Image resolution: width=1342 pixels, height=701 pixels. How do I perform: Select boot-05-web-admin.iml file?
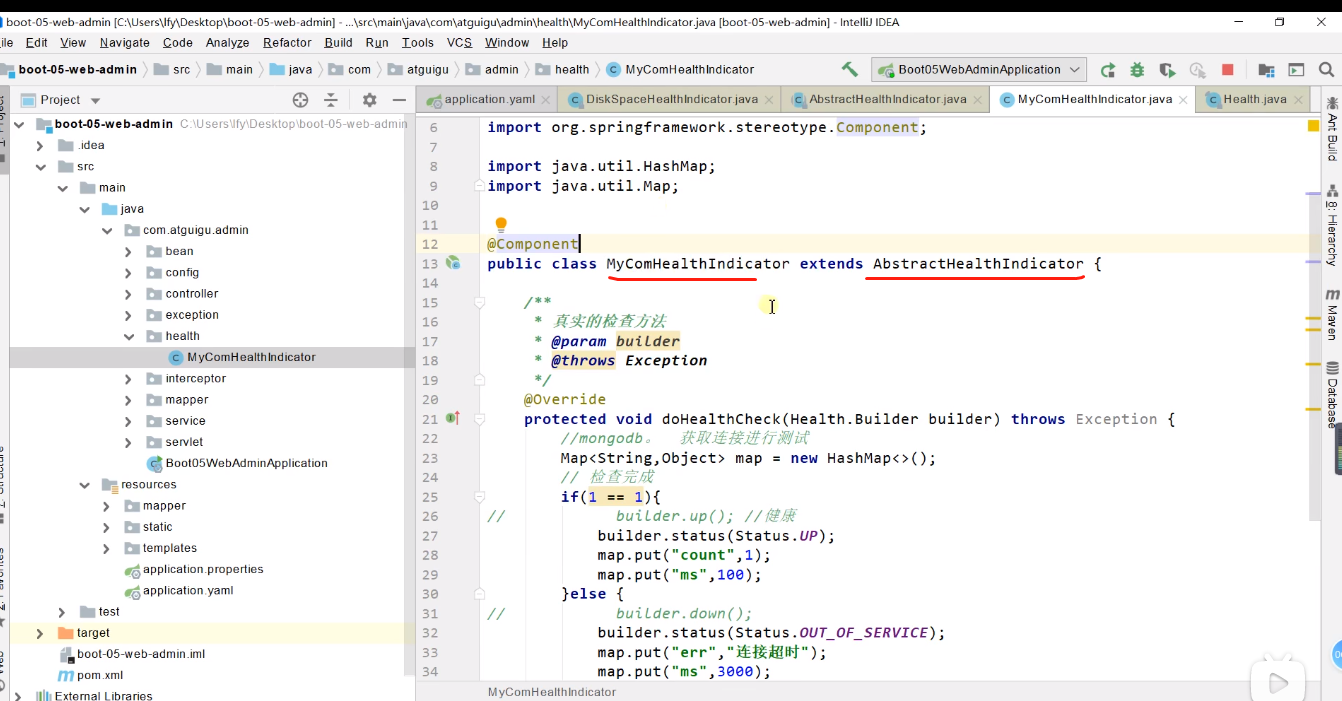tap(141, 654)
